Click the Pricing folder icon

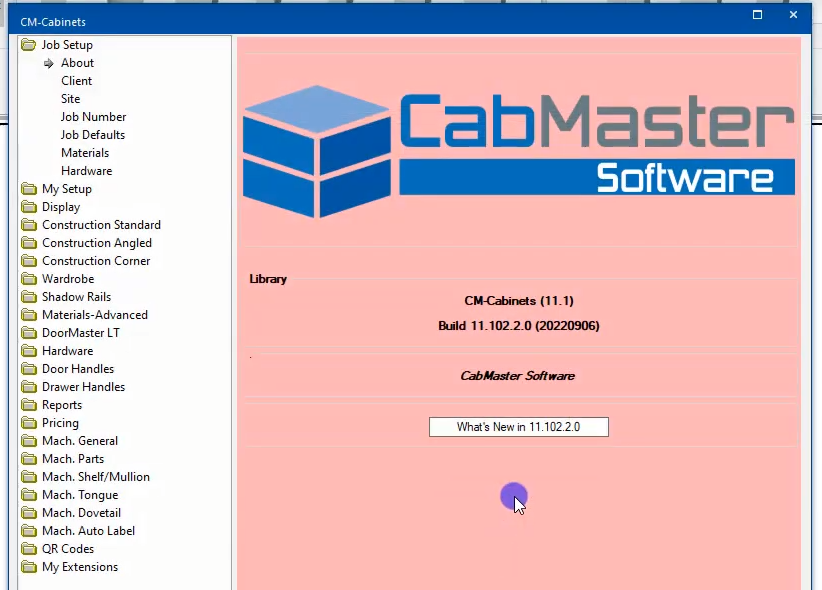pyautogui.click(x=28, y=423)
